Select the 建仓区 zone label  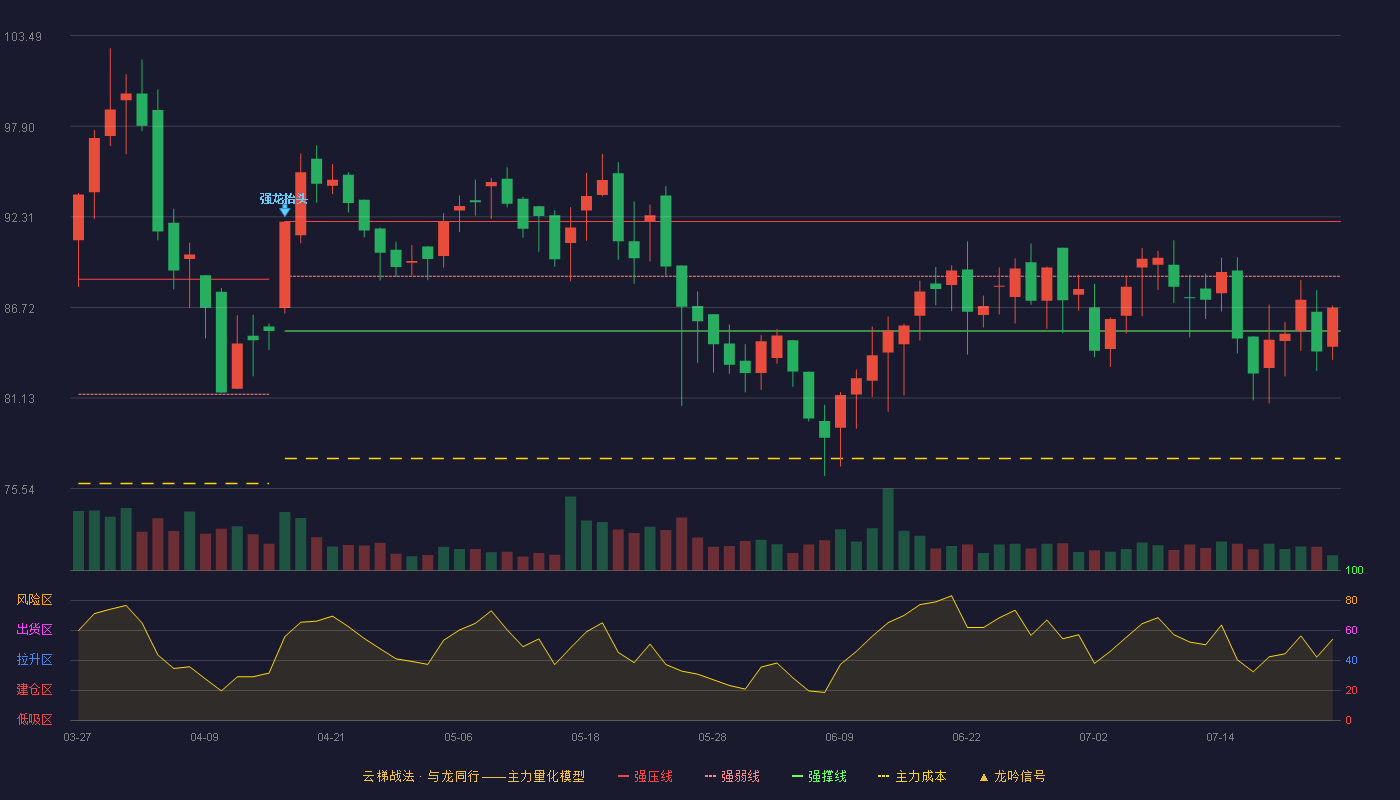(x=34, y=690)
